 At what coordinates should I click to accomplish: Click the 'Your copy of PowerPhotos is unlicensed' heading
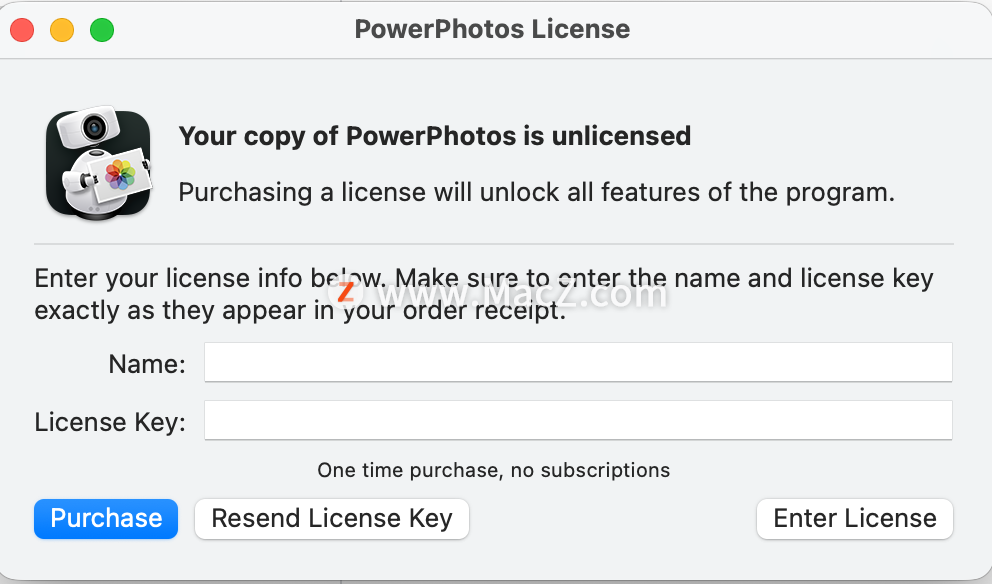pyautogui.click(x=434, y=136)
